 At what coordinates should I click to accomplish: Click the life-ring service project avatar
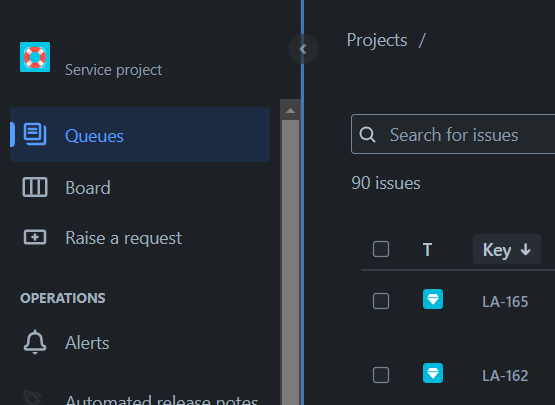[x=35, y=57]
